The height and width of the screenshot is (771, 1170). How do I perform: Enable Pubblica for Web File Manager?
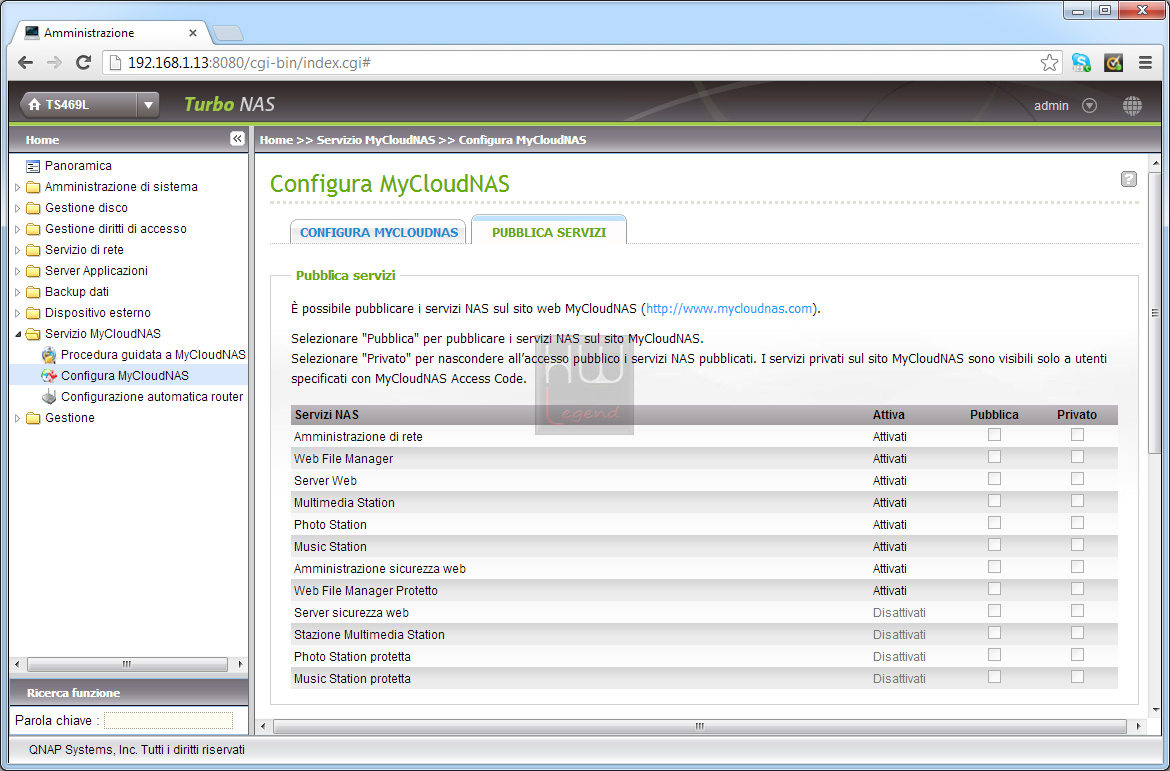coord(995,457)
